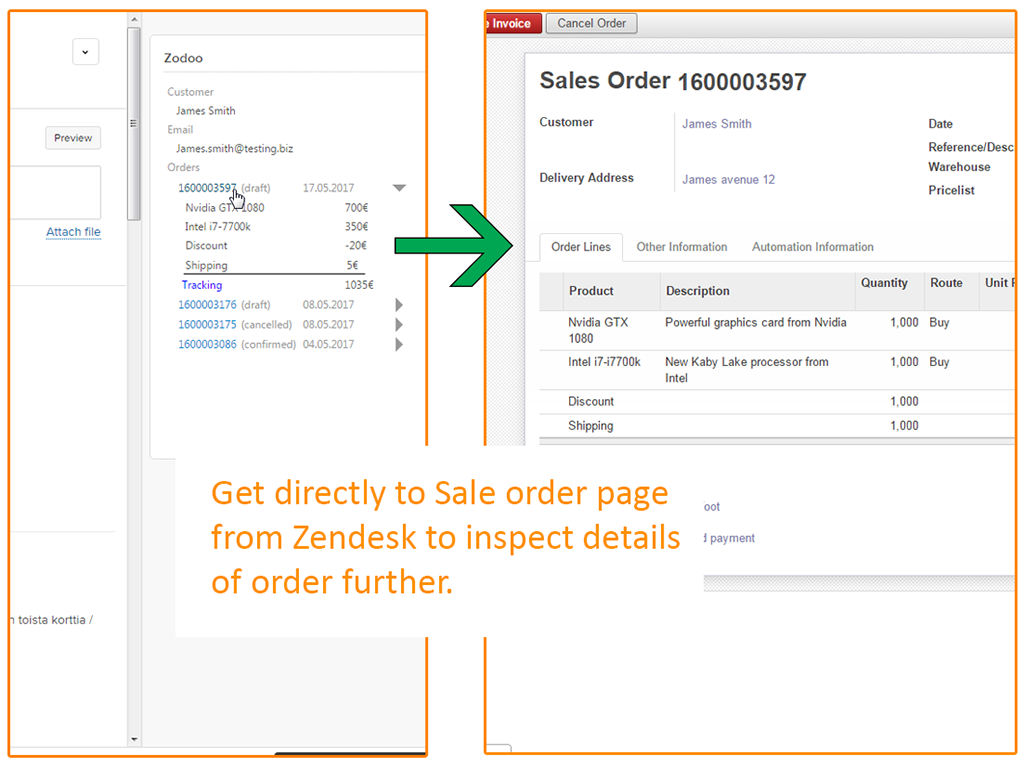Image resolution: width=1024 pixels, height=768 pixels.
Task: Switch to Other Information tab
Action: (682, 247)
